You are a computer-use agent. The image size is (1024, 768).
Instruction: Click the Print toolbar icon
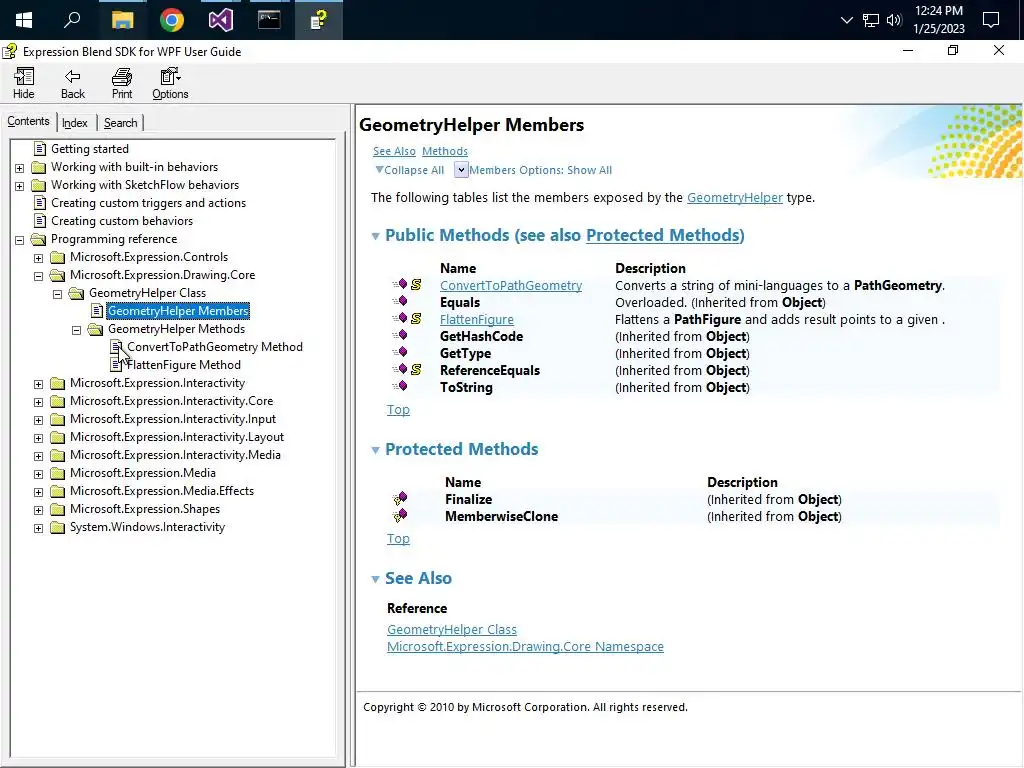click(121, 77)
